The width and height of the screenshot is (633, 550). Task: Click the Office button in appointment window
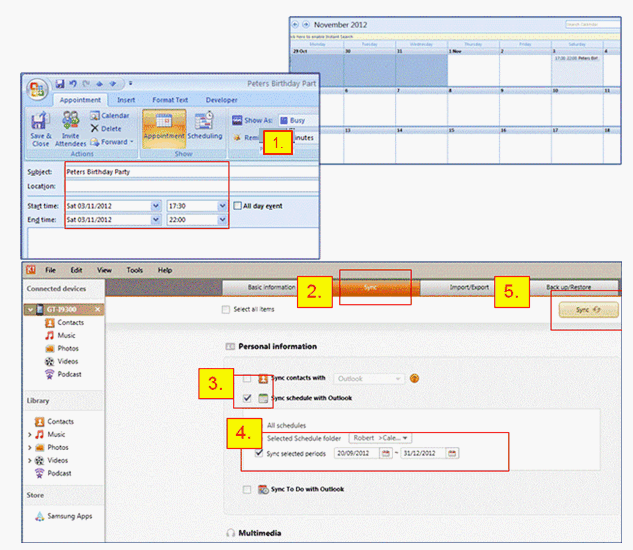[x=37, y=88]
